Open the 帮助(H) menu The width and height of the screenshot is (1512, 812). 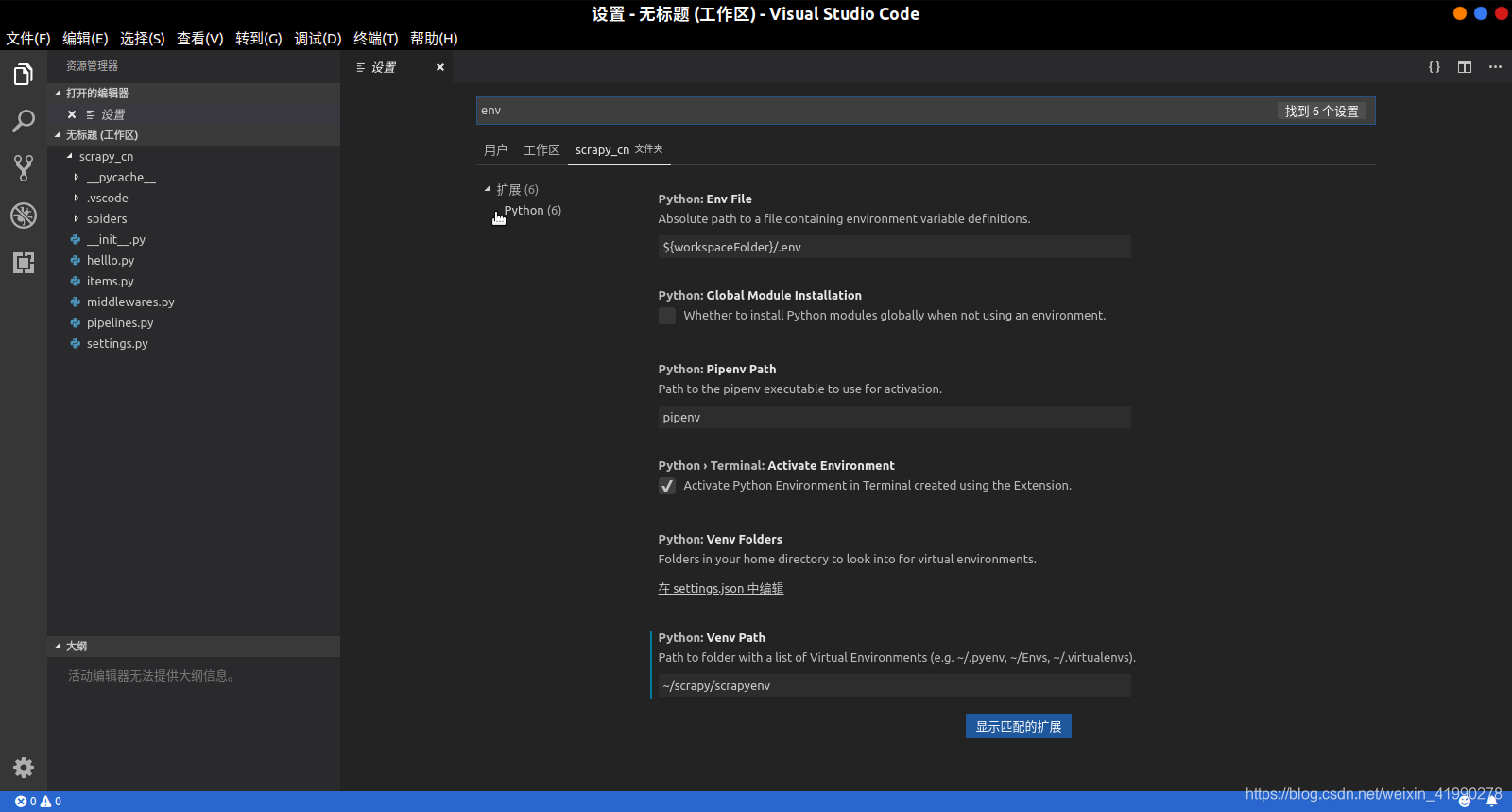click(x=434, y=39)
